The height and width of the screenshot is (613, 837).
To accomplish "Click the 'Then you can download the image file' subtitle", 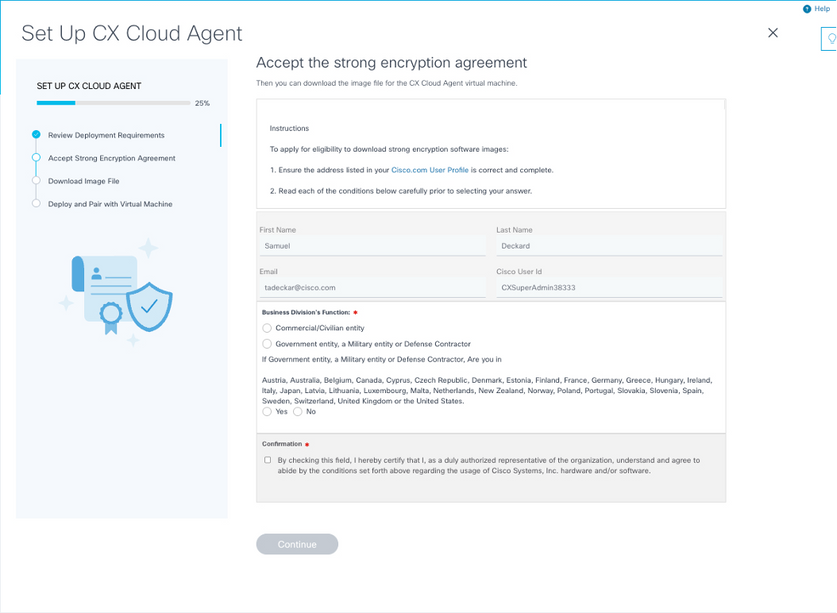I will tap(386, 83).
